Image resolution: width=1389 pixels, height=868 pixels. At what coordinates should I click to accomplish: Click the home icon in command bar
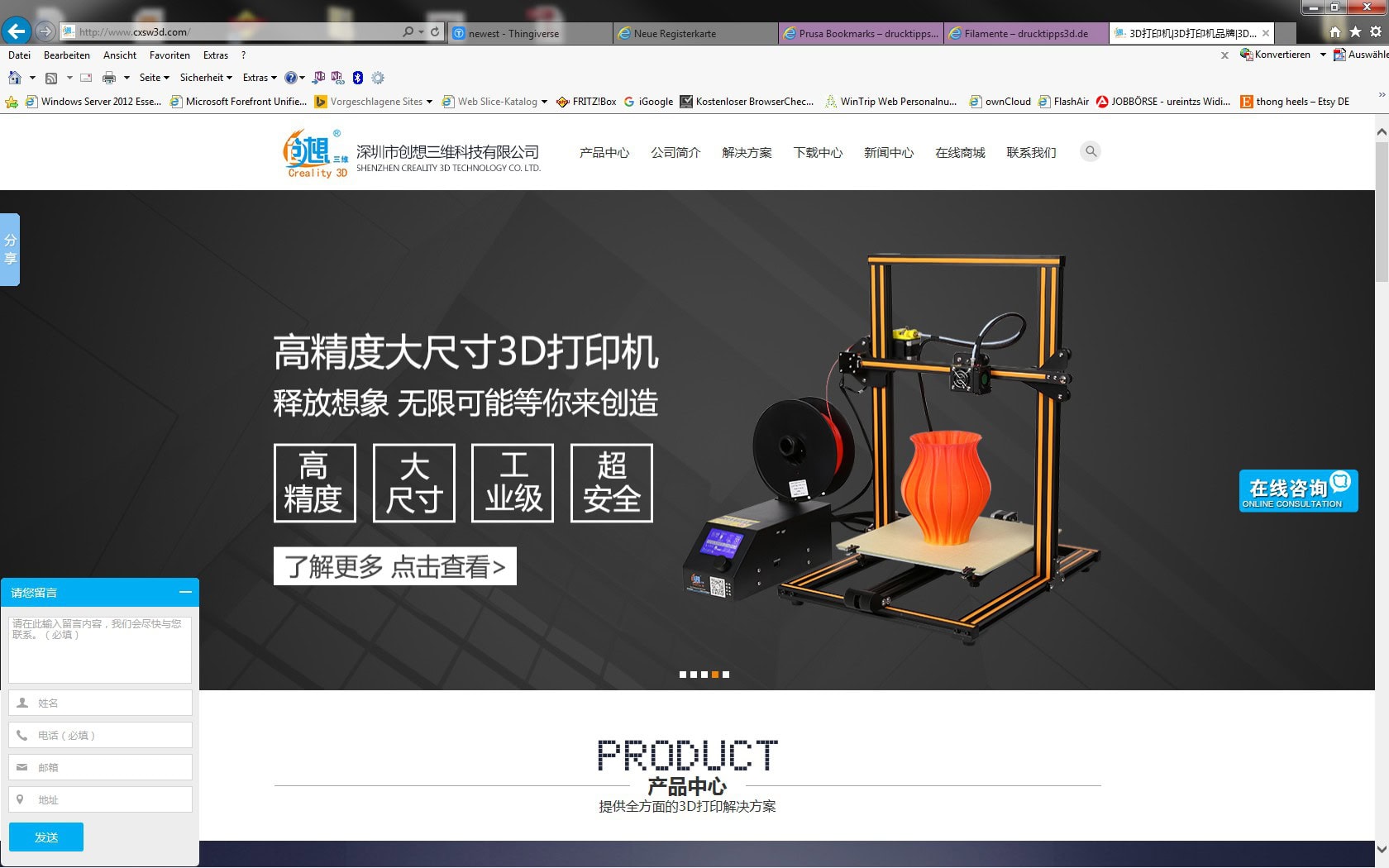[x=15, y=78]
